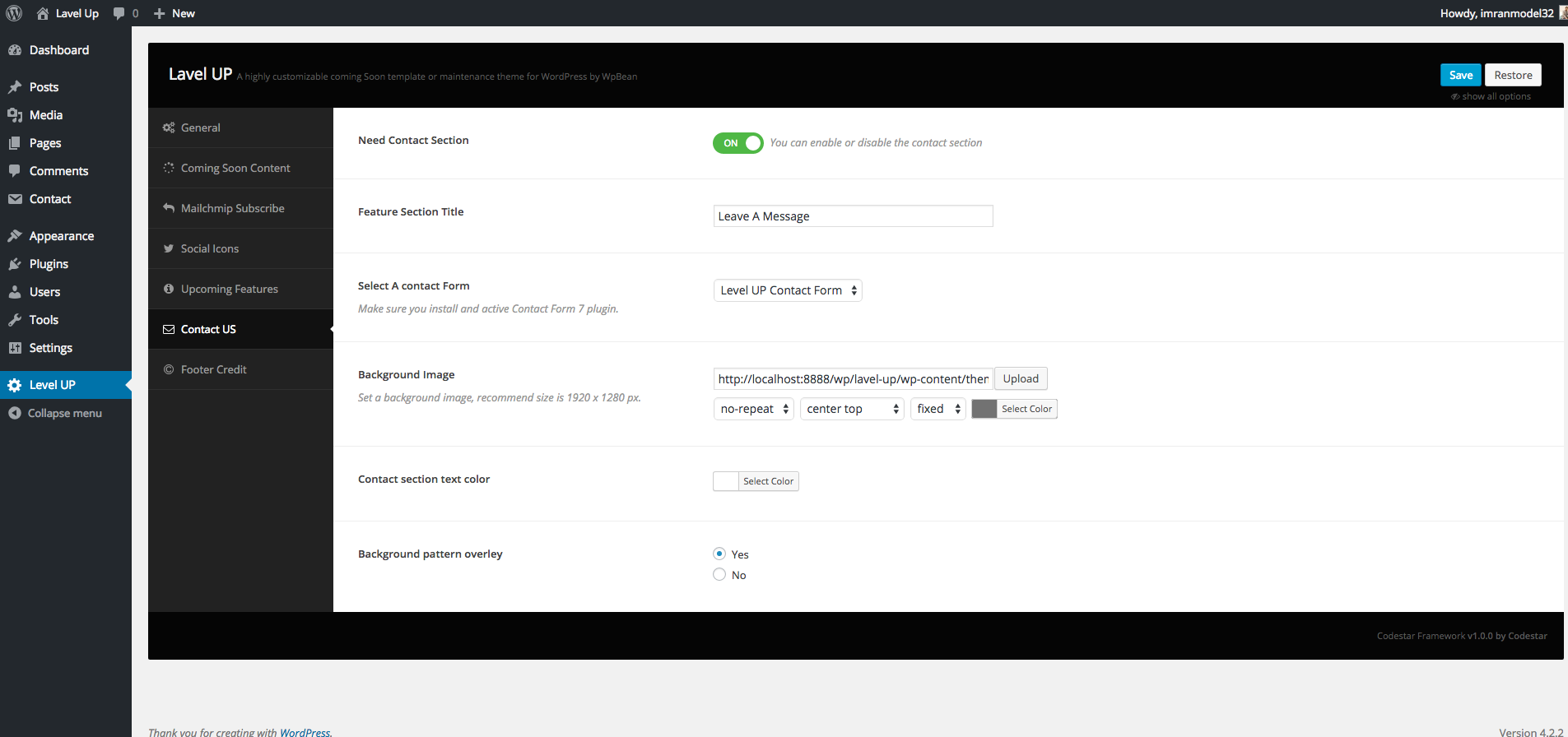Click the Comments speech bubble icon in sidebar
The height and width of the screenshot is (737, 1568).
(x=15, y=171)
